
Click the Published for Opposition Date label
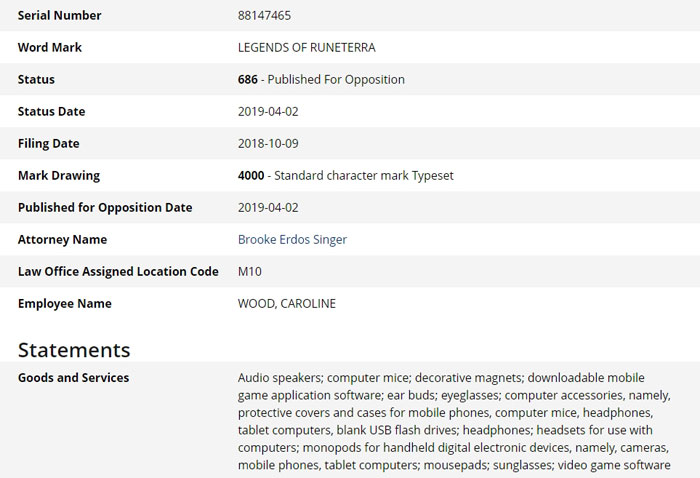(105, 208)
